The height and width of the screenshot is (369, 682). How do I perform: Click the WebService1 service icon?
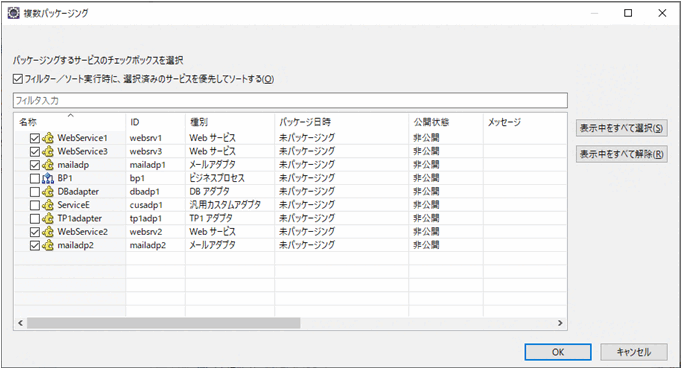coord(48,138)
